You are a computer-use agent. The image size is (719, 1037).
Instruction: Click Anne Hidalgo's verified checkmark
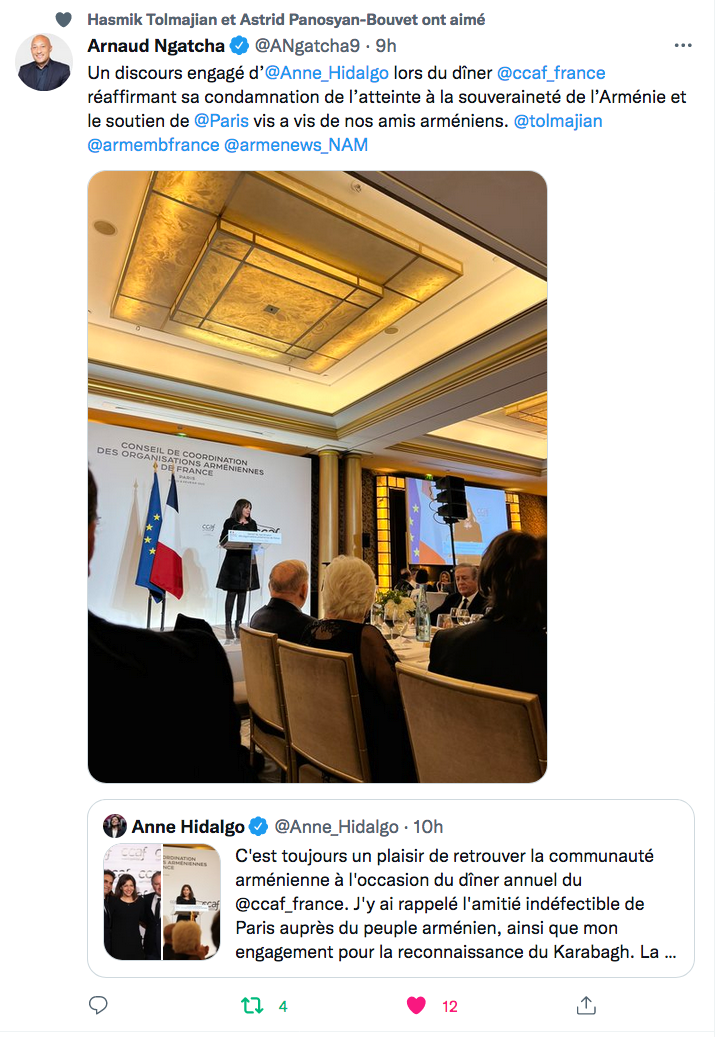(256, 826)
